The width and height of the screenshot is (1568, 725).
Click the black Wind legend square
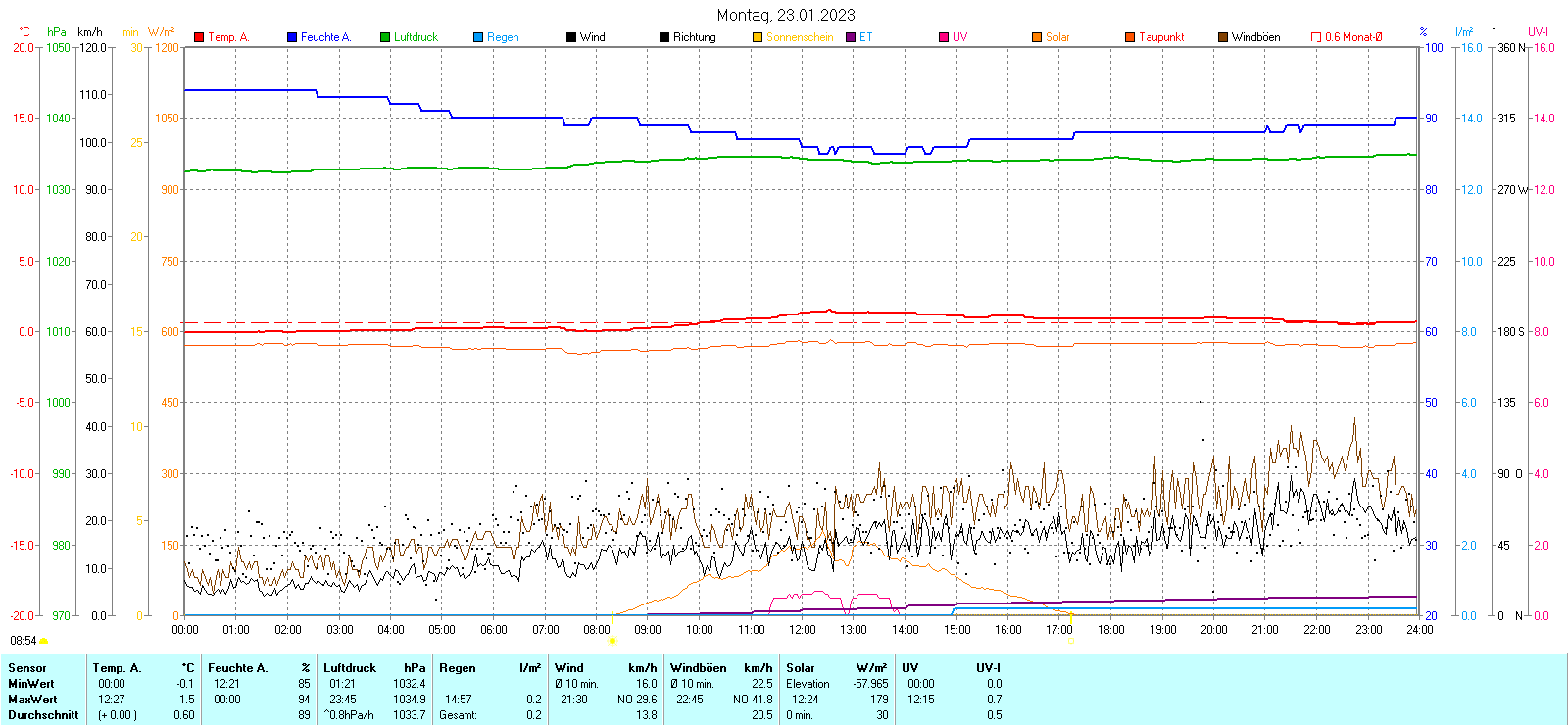click(571, 37)
